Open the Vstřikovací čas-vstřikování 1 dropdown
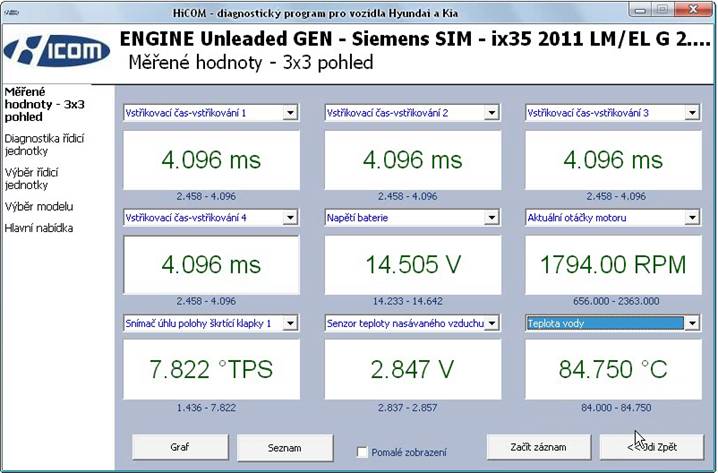The image size is (718, 473). point(290,113)
